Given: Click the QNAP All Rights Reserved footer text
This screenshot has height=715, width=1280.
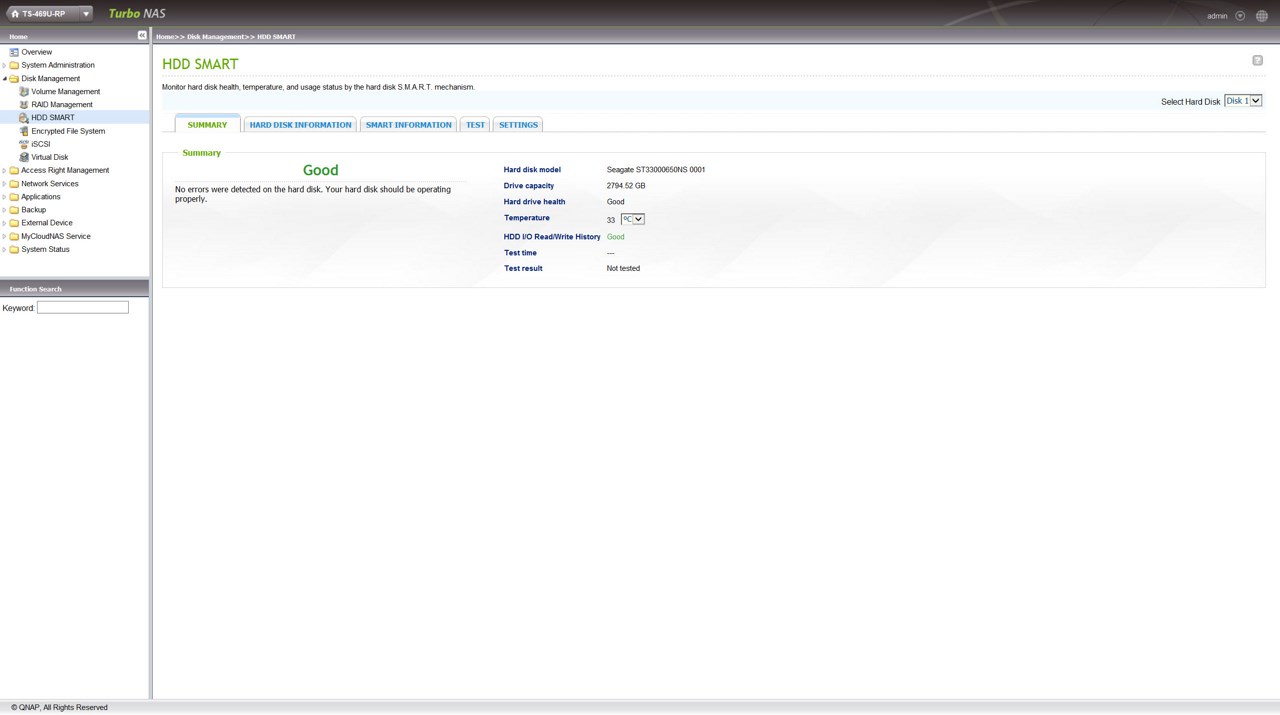Looking at the screenshot, I should (59, 707).
